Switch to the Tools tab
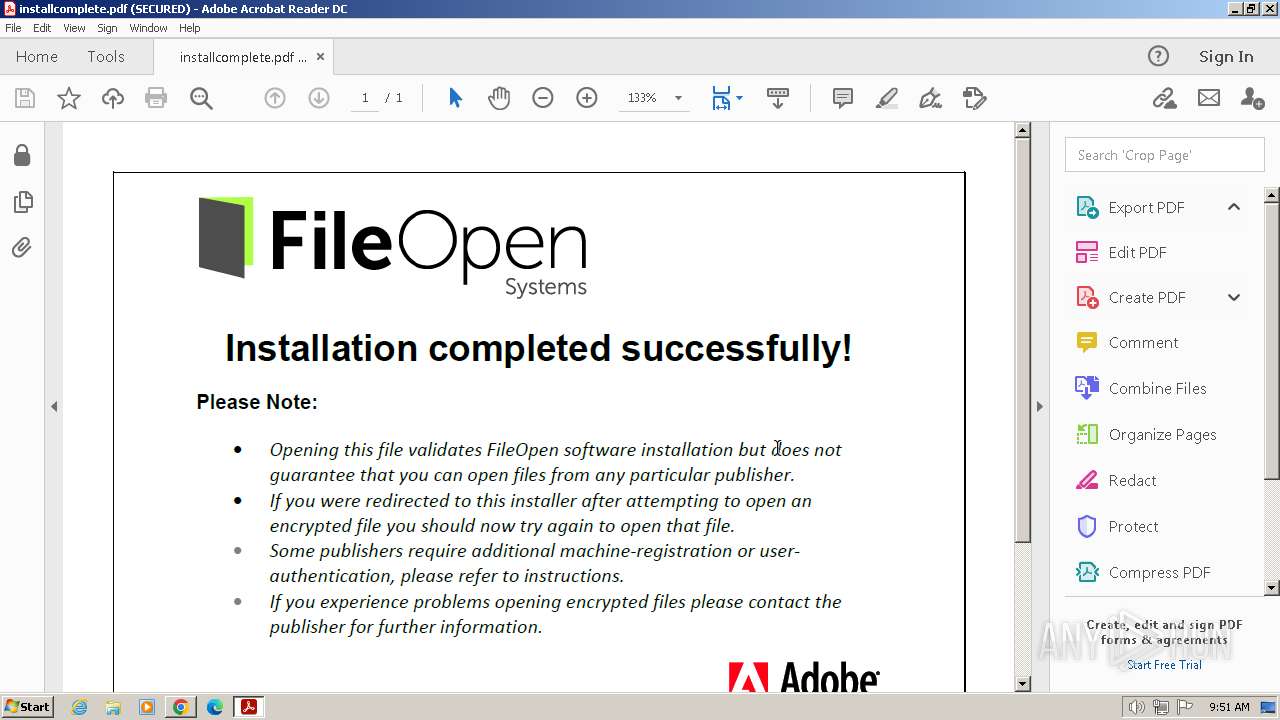Viewport: 1280px width, 720px height. tap(106, 56)
